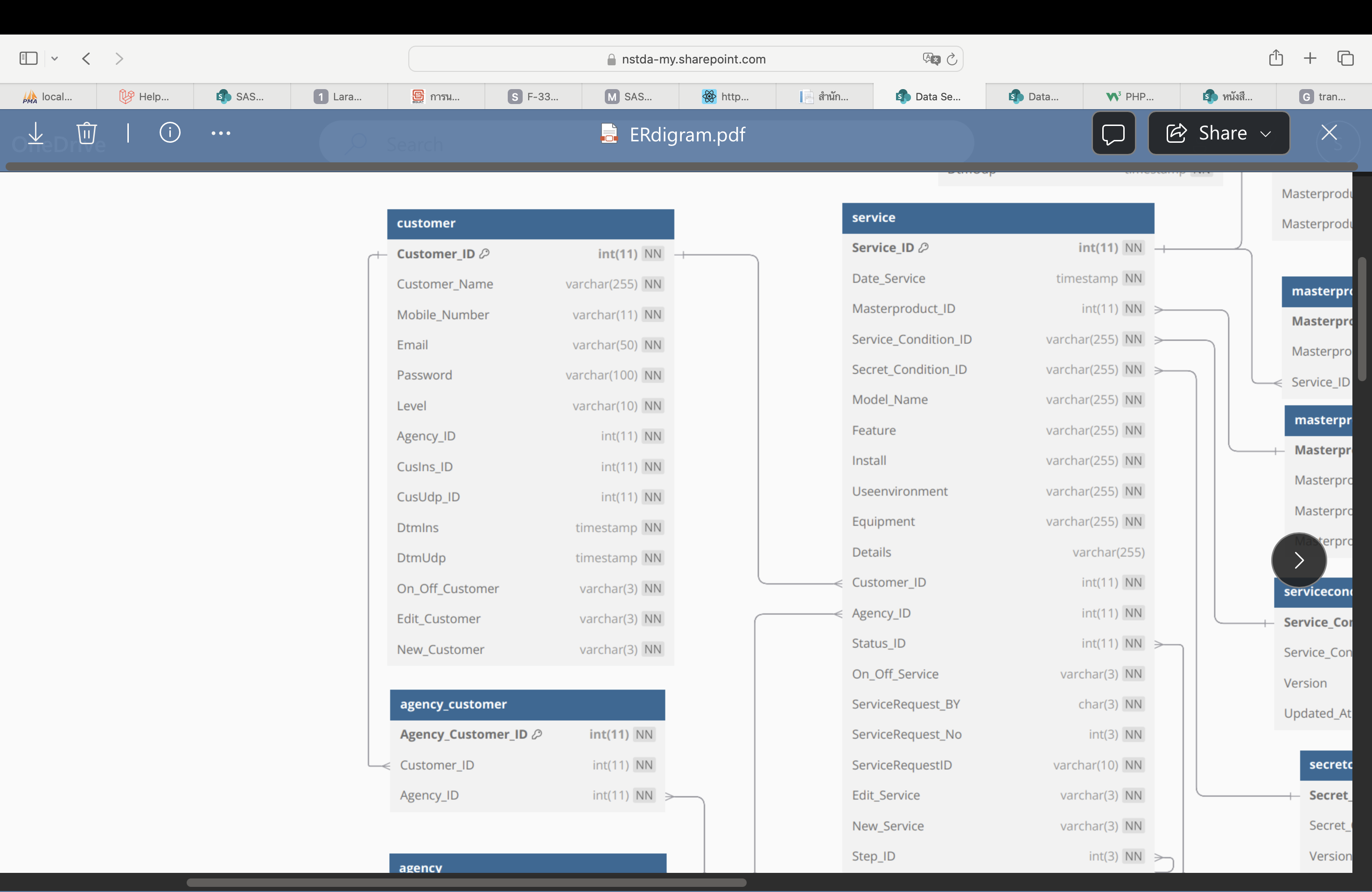Open a new browser tab plus icon
Image resolution: width=1372 pixels, height=892 pixels.
[x=1310, y=58]
